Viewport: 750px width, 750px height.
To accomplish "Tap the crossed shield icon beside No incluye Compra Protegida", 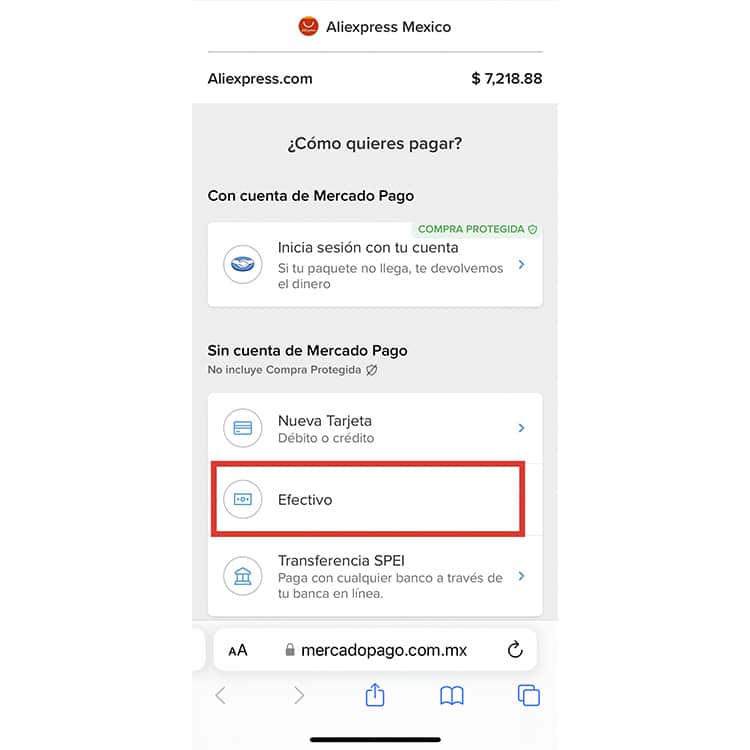I will [x=372, y=370].
